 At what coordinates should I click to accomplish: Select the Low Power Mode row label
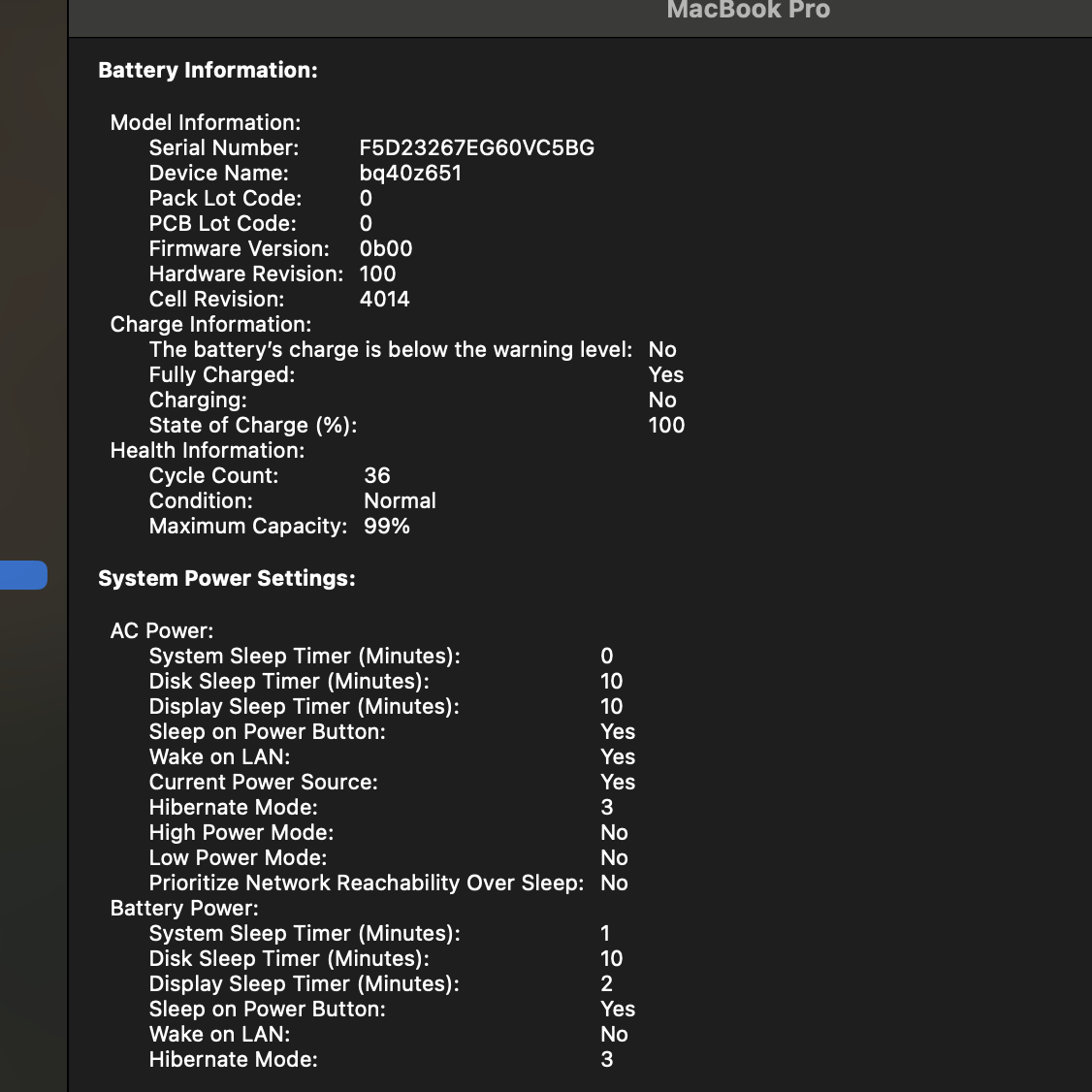pos(238,857)
